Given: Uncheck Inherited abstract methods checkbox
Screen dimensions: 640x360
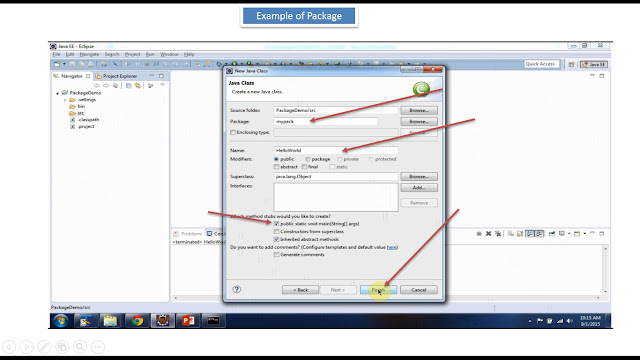Looking at the screenshot, I should tap(276, 239).
